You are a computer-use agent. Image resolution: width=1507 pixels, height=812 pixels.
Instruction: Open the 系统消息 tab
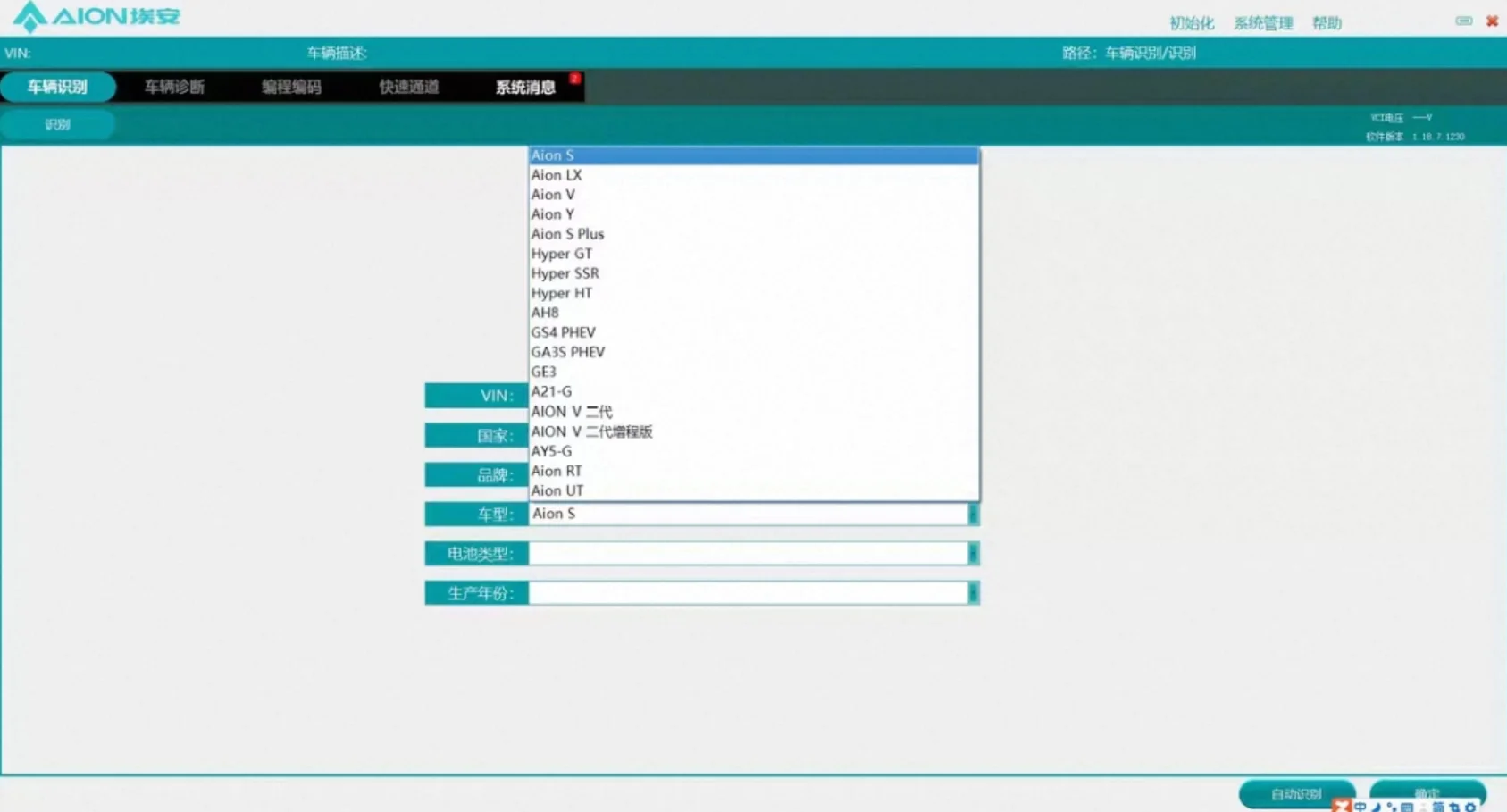[526, 87]
